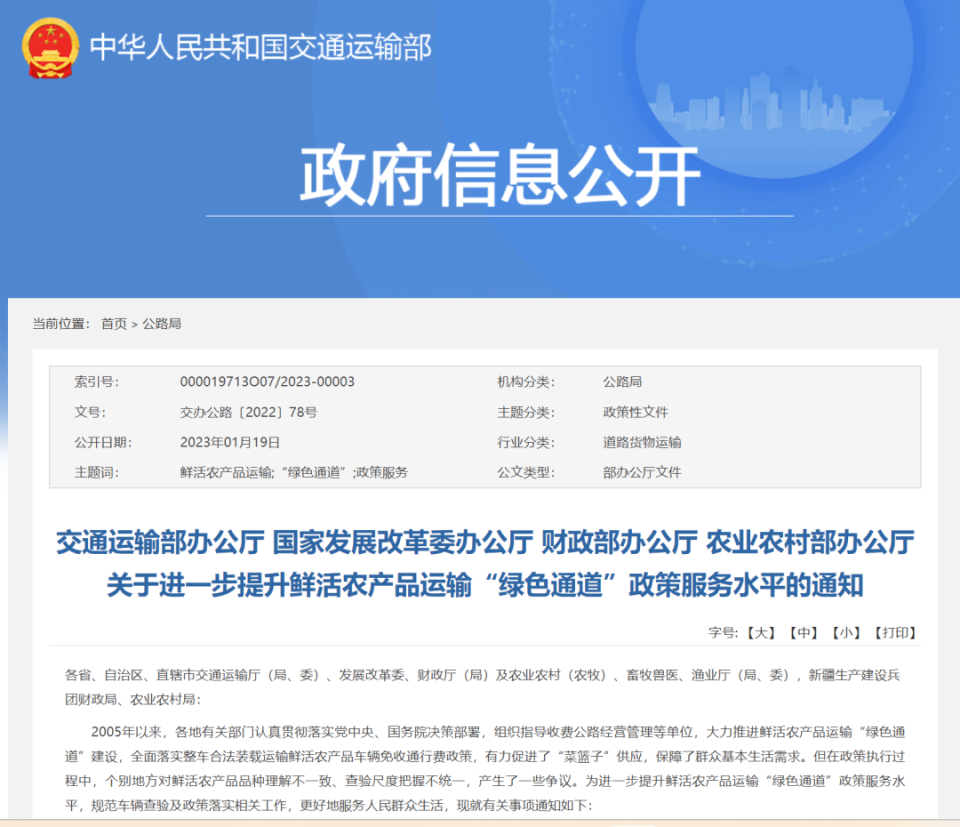Select document number 交办公路〔2022〕78号
The height and width of the screenshot is (827, 960).
pyautogui.click(x=249, y=412)
